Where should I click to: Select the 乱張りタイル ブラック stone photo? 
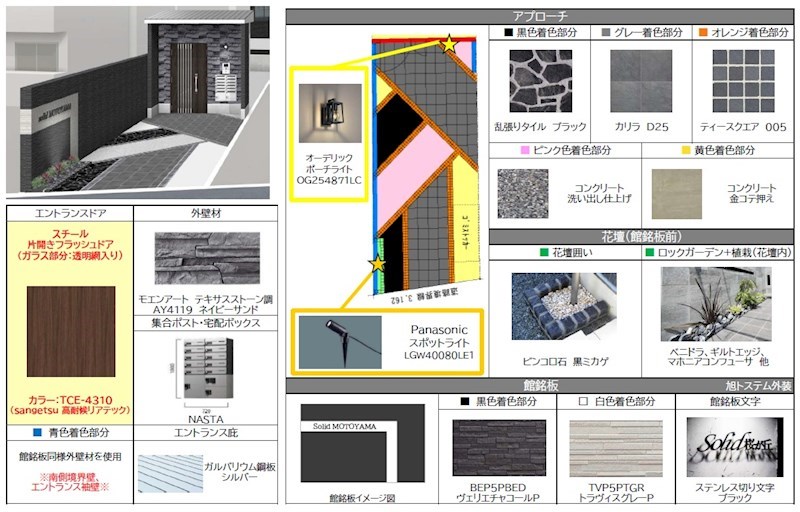(x=541, y=82)
